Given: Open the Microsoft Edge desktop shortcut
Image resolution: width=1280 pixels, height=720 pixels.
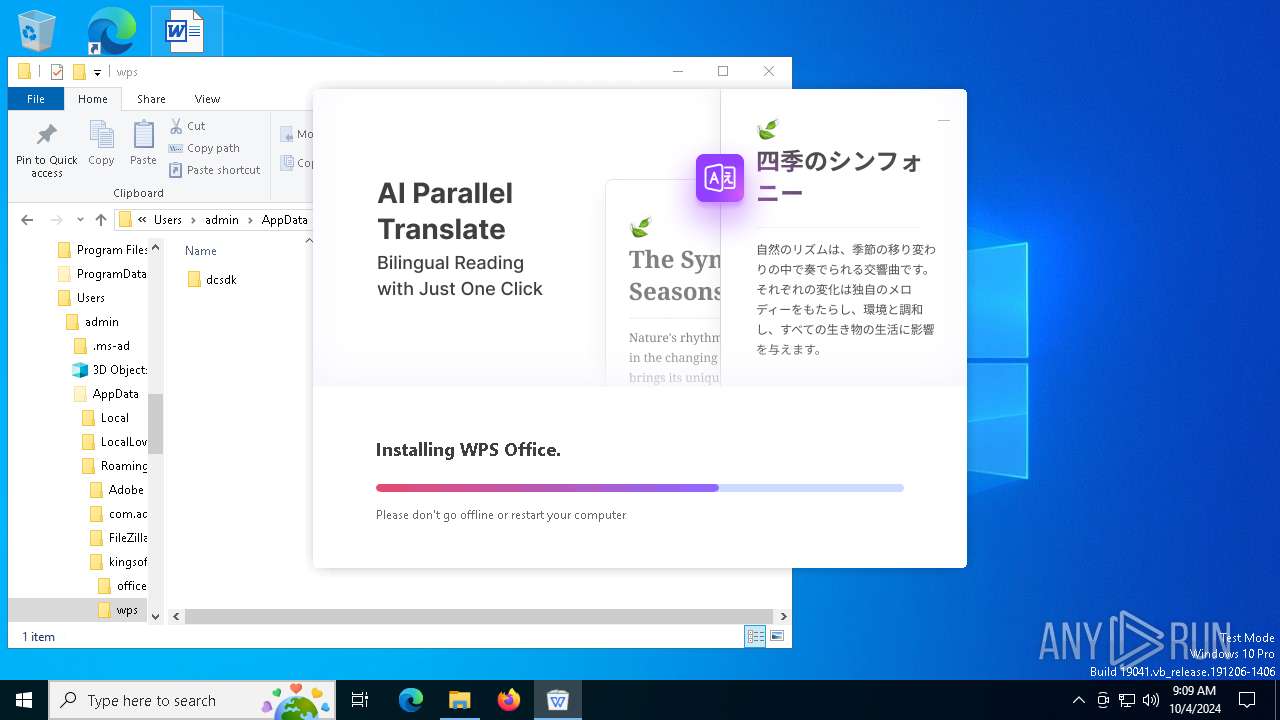Looking at the screenshot, I should [111, 31].
